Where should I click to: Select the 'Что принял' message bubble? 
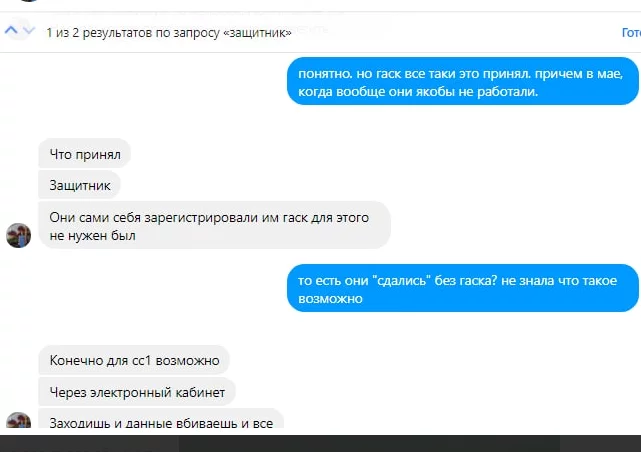(85, 154)
